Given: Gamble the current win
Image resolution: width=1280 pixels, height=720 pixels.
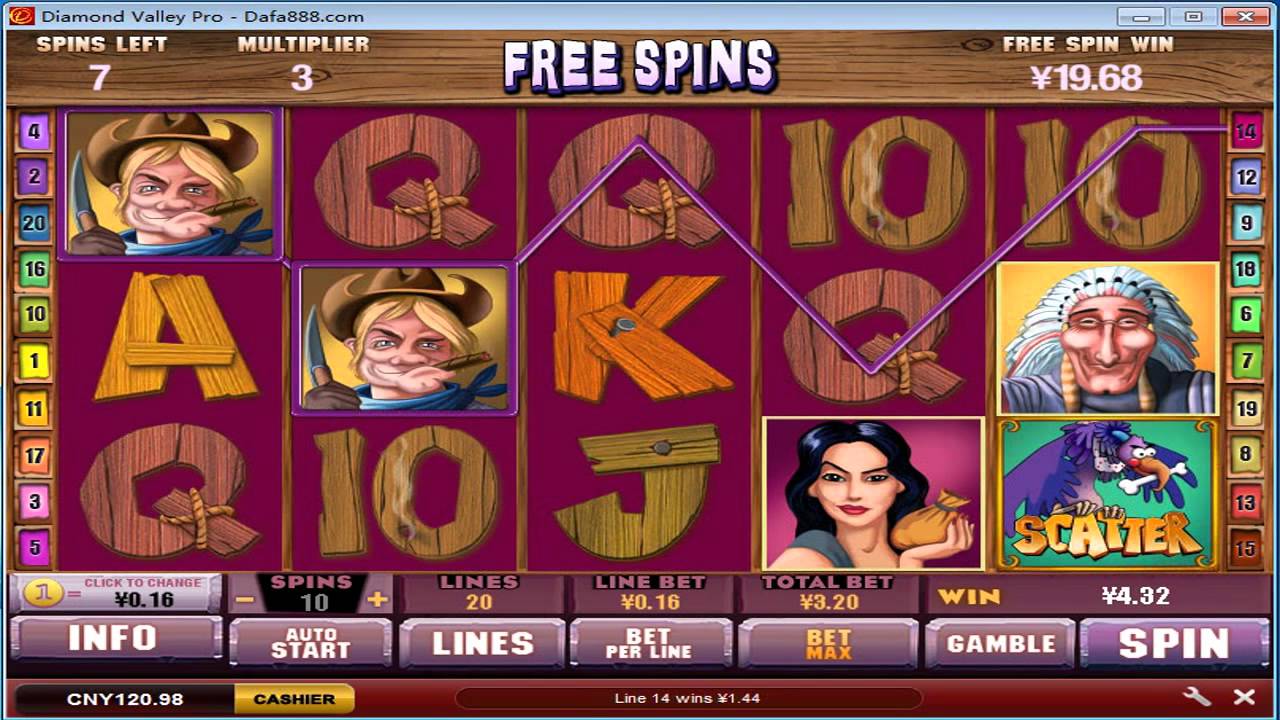Looking at the screenshot, I should pos(1000,643).
